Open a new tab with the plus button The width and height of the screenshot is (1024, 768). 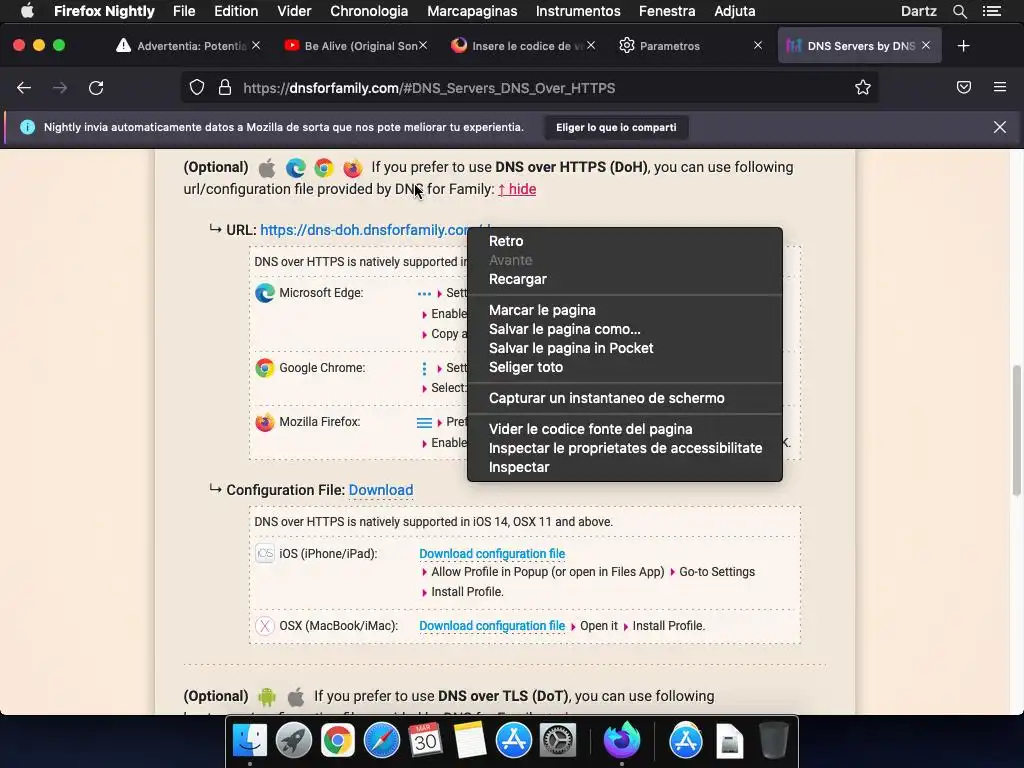point(963,46)
